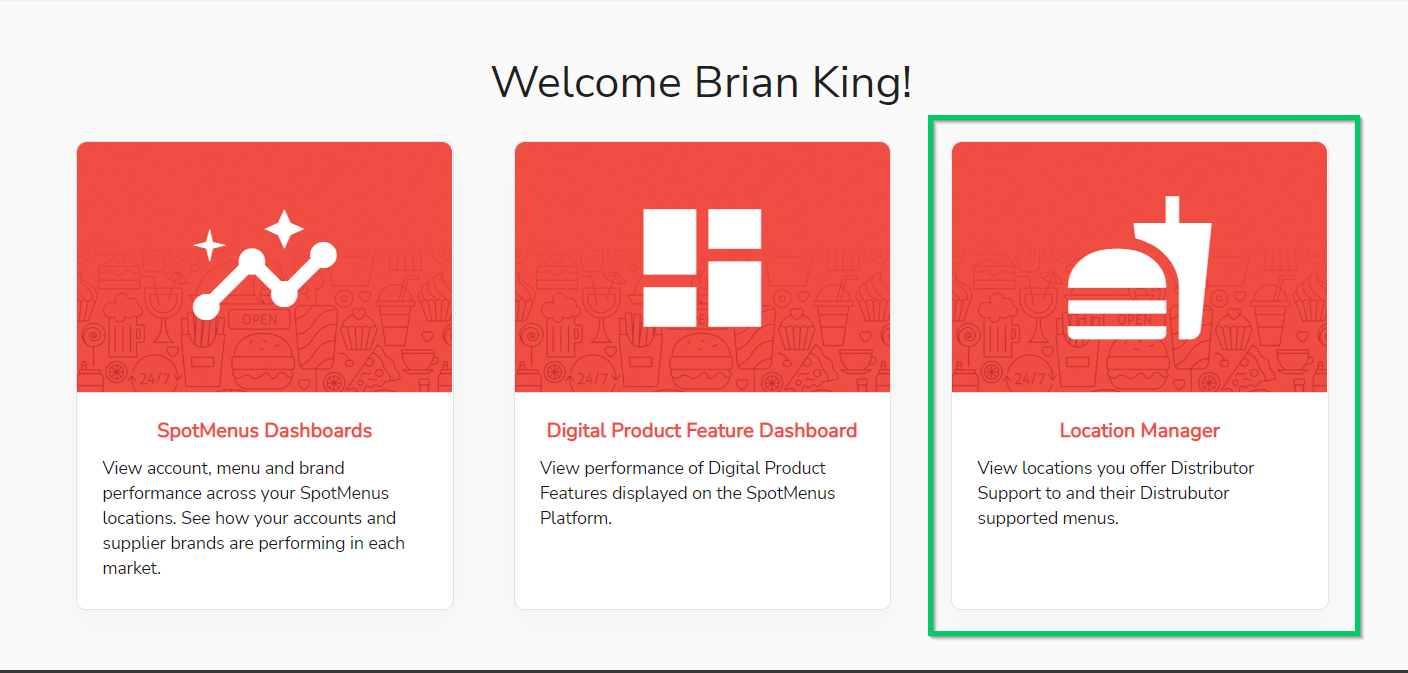Click the SpotMenus Dashboards chart-line icon

pos(264,264)
